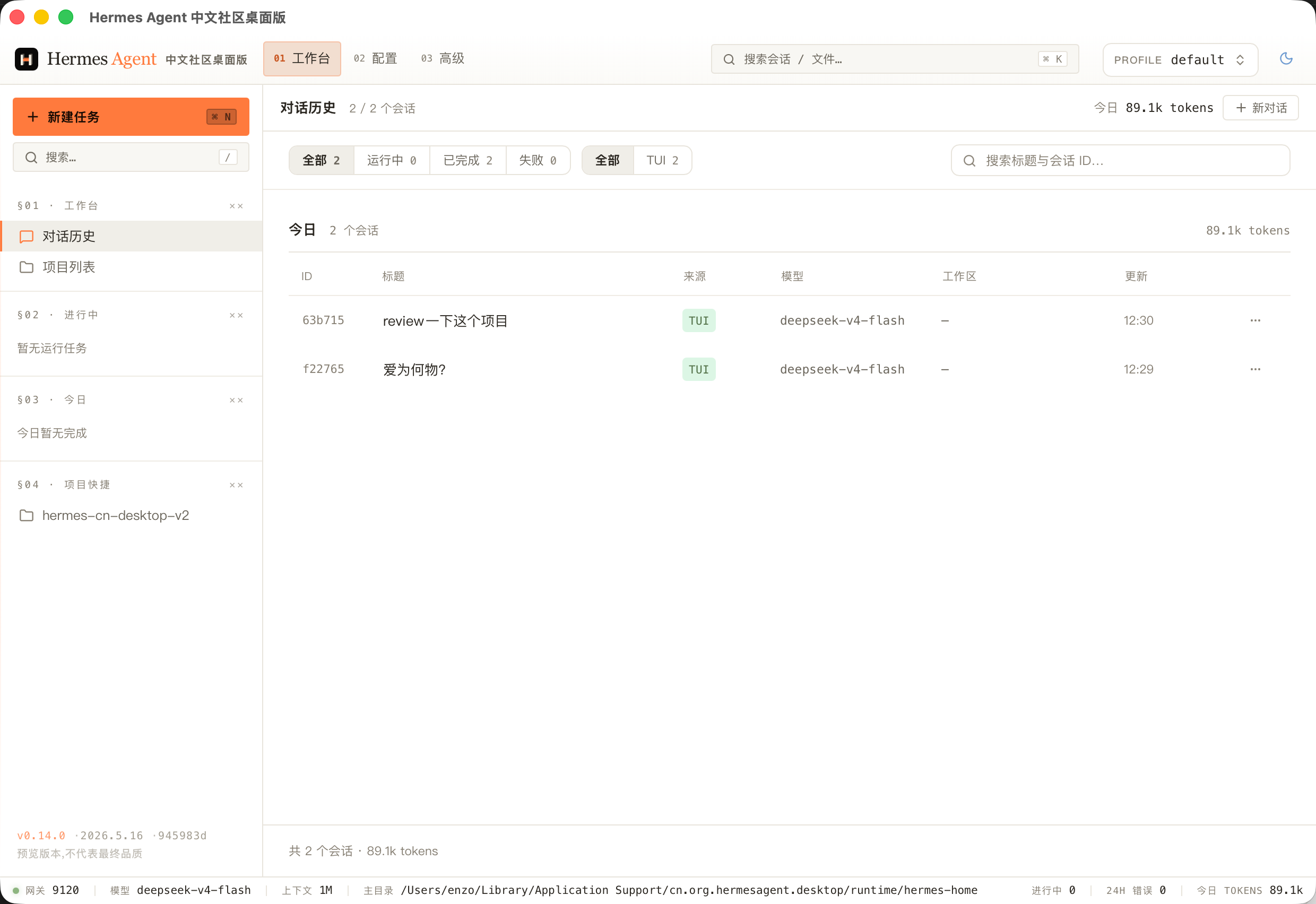This screenshot has height=904, width=1316.
Task: Click the 上下文 1M status entry
Action: point(307,890)
